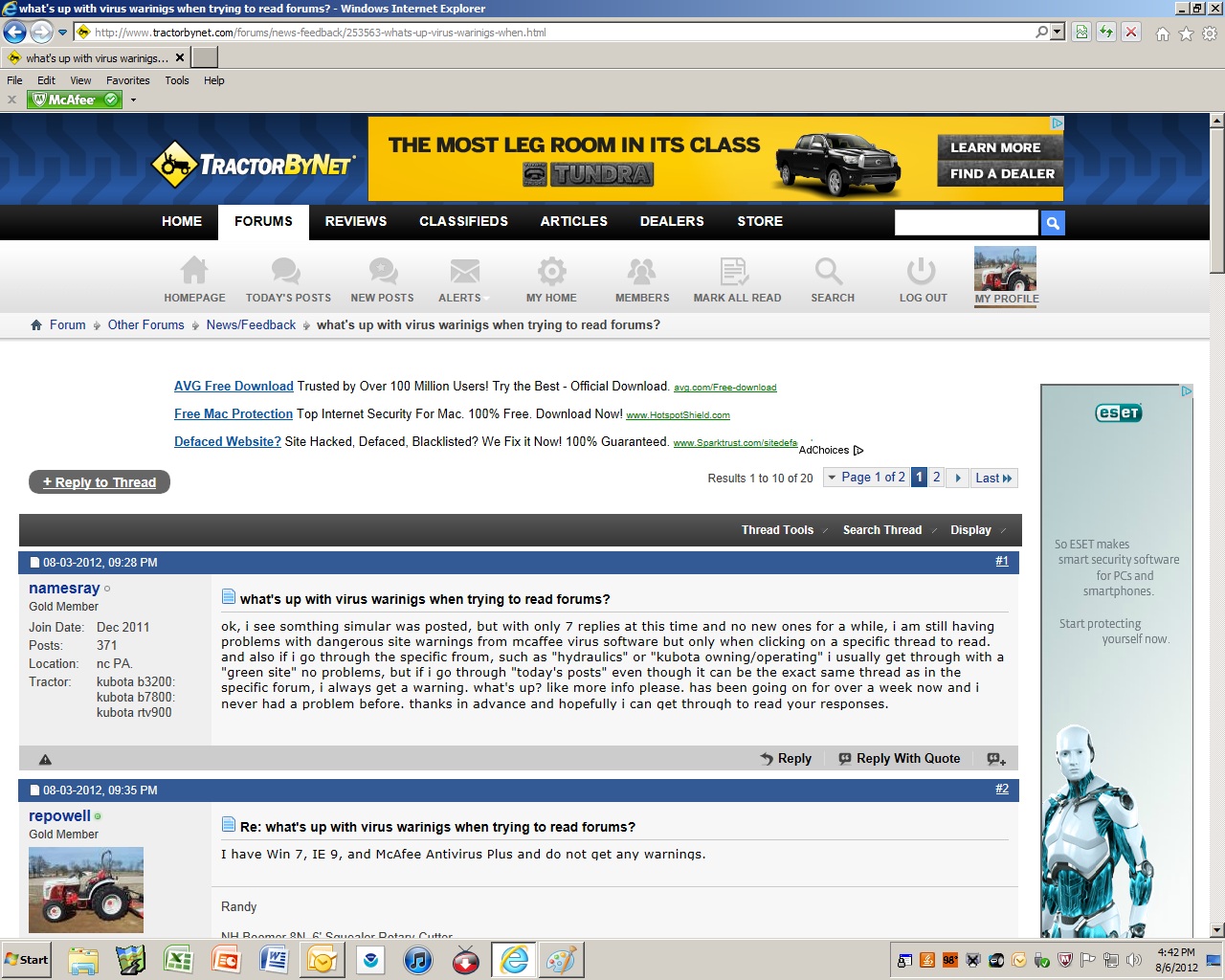
Task: Click the browser Forward arrow button
Action: [x=41, y=33]
